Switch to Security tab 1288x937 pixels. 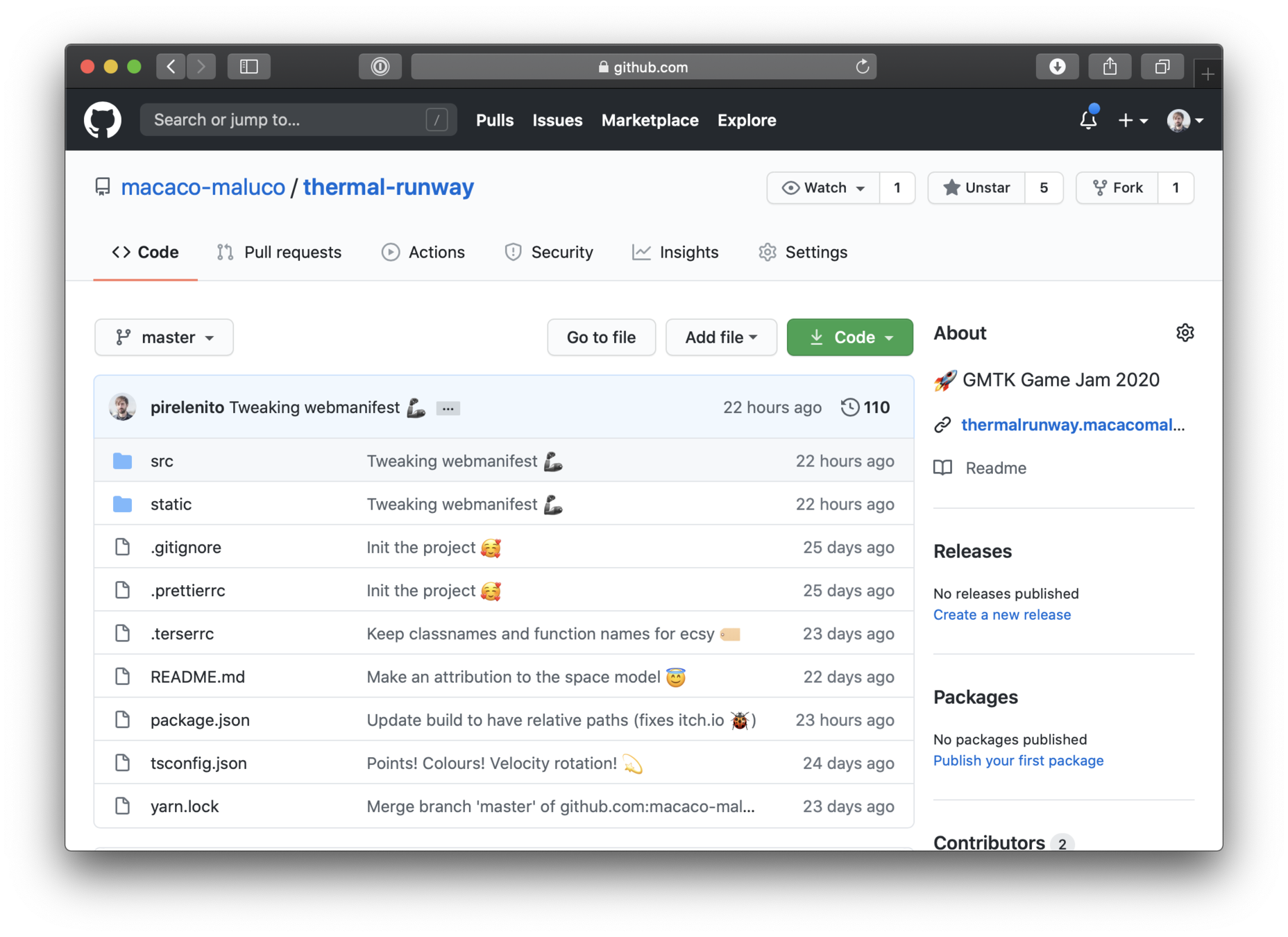(x=549, y=252)
